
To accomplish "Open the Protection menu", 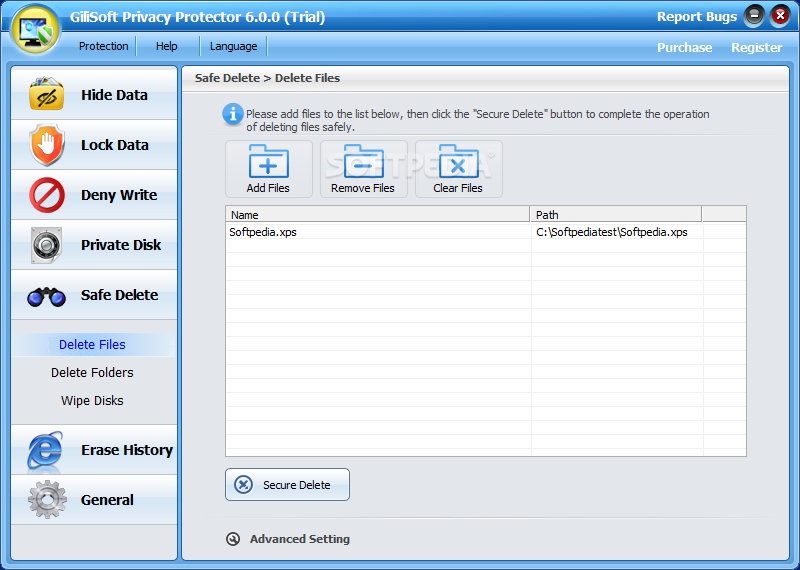I will [x=104, y=46].
